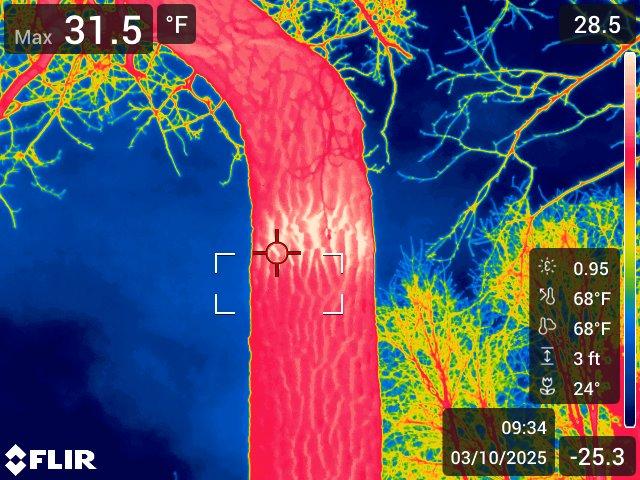
Task: Click the -25.3 lower scale limit
Action: click(597, 456)
